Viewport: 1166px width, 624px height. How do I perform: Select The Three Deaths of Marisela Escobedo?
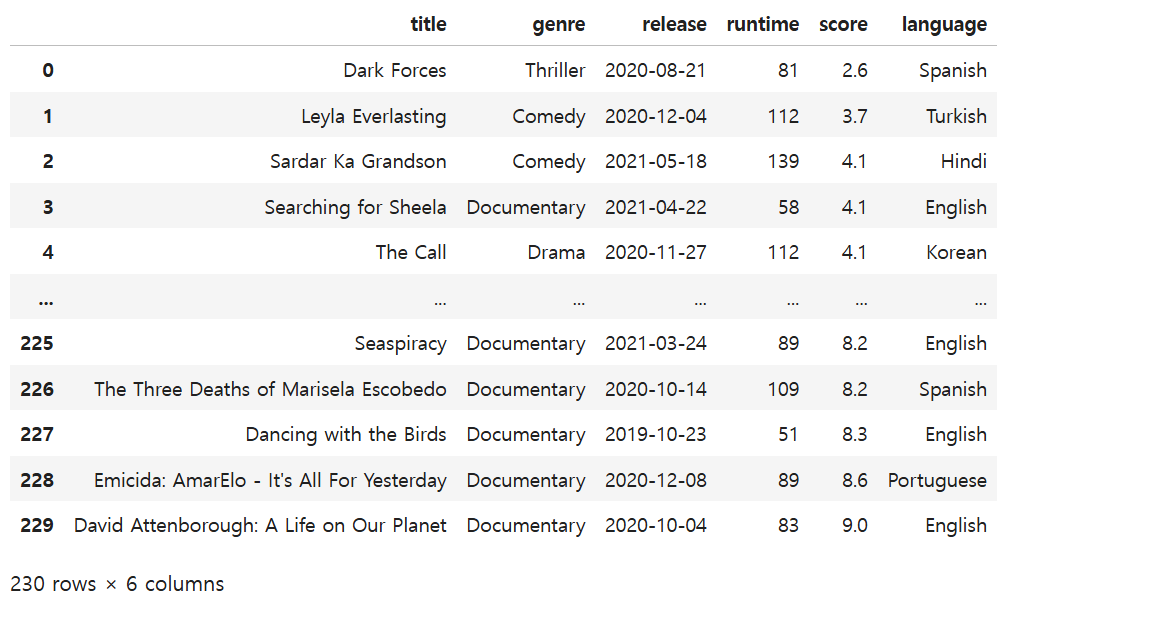pos(270,389)
